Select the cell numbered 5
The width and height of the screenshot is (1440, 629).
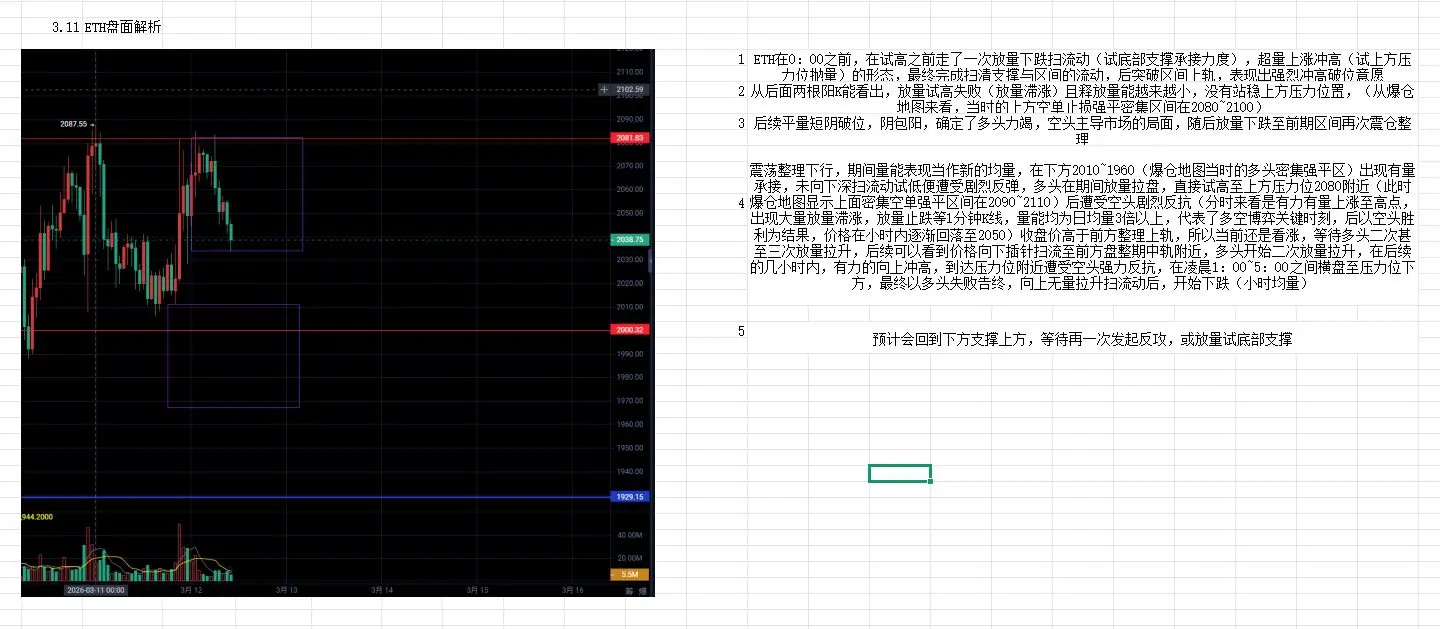click(x=741, y=331)
